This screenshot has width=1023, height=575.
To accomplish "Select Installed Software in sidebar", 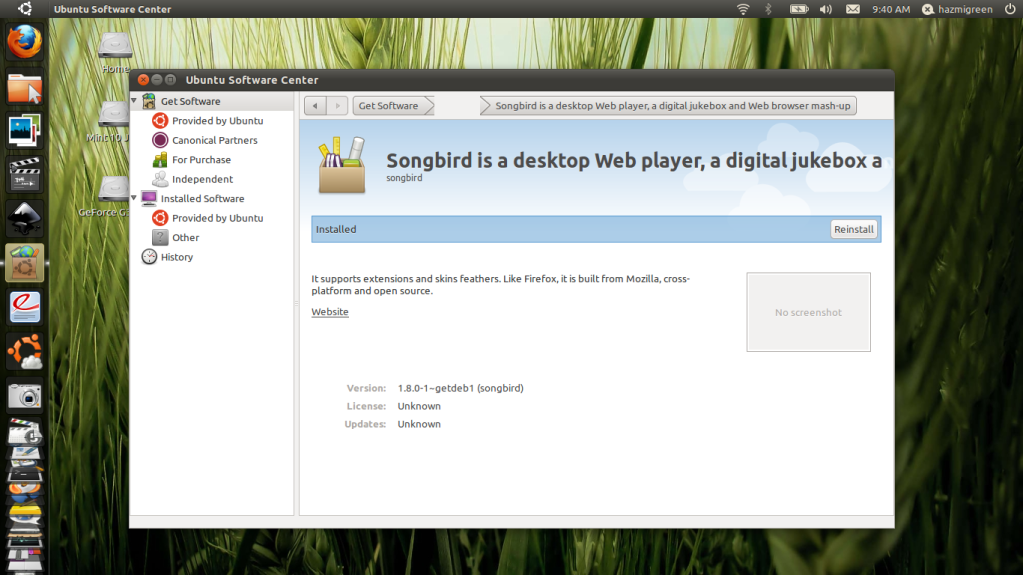I will (x=202, y=198).
